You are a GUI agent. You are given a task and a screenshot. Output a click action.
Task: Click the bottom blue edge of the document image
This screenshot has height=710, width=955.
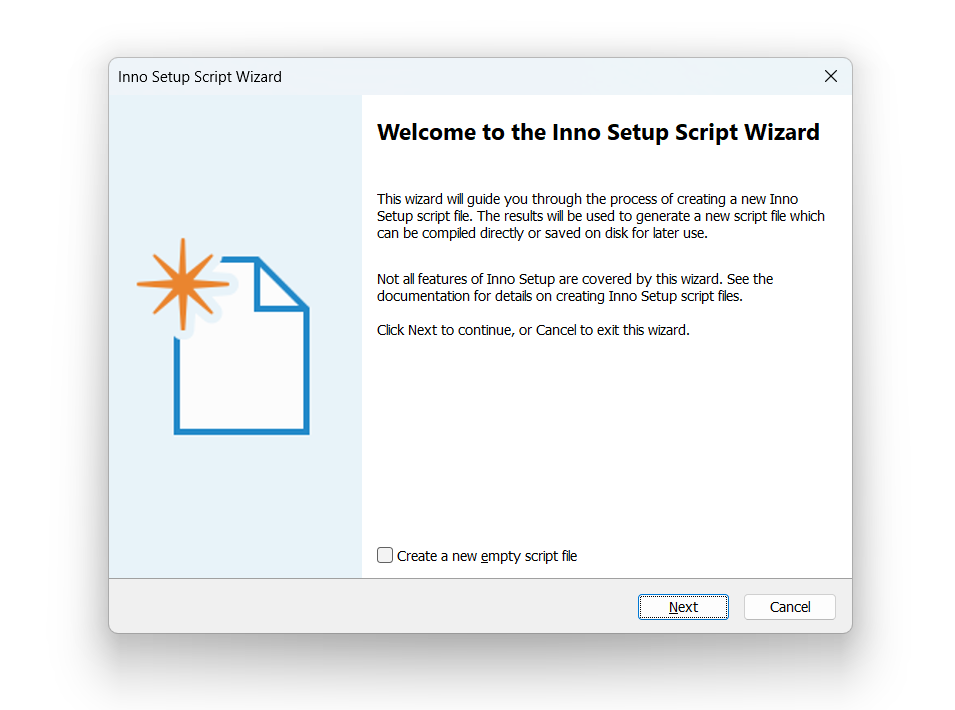(242, 432)
